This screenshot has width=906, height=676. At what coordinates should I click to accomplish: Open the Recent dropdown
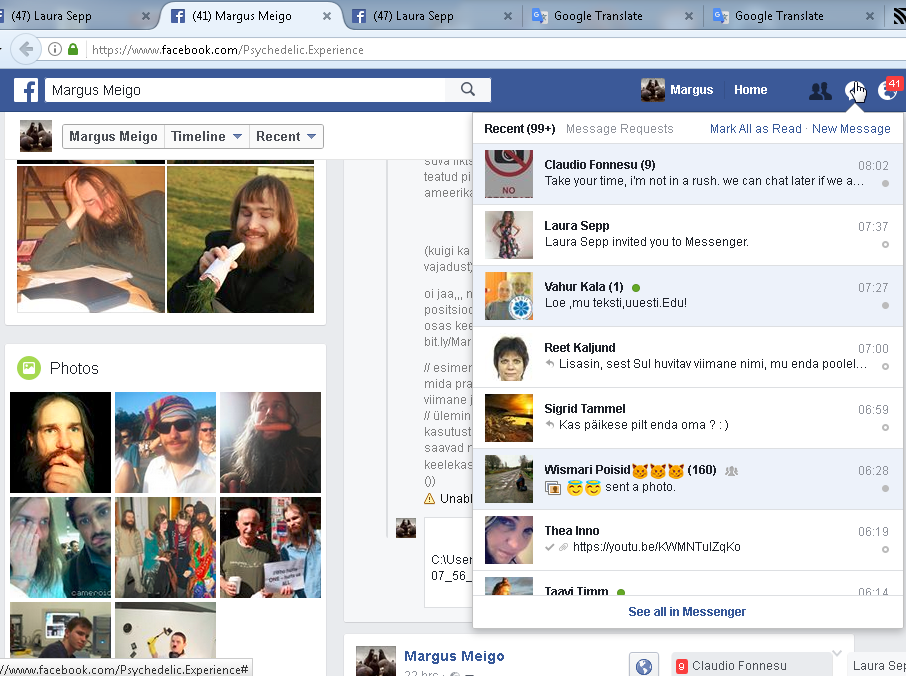pos(286,136)
